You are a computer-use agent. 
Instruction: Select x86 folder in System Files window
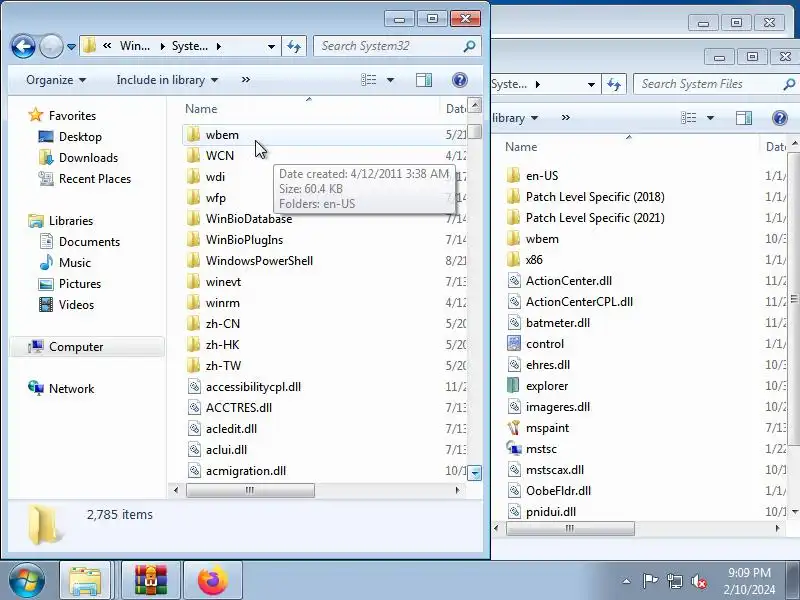[534, 259]
